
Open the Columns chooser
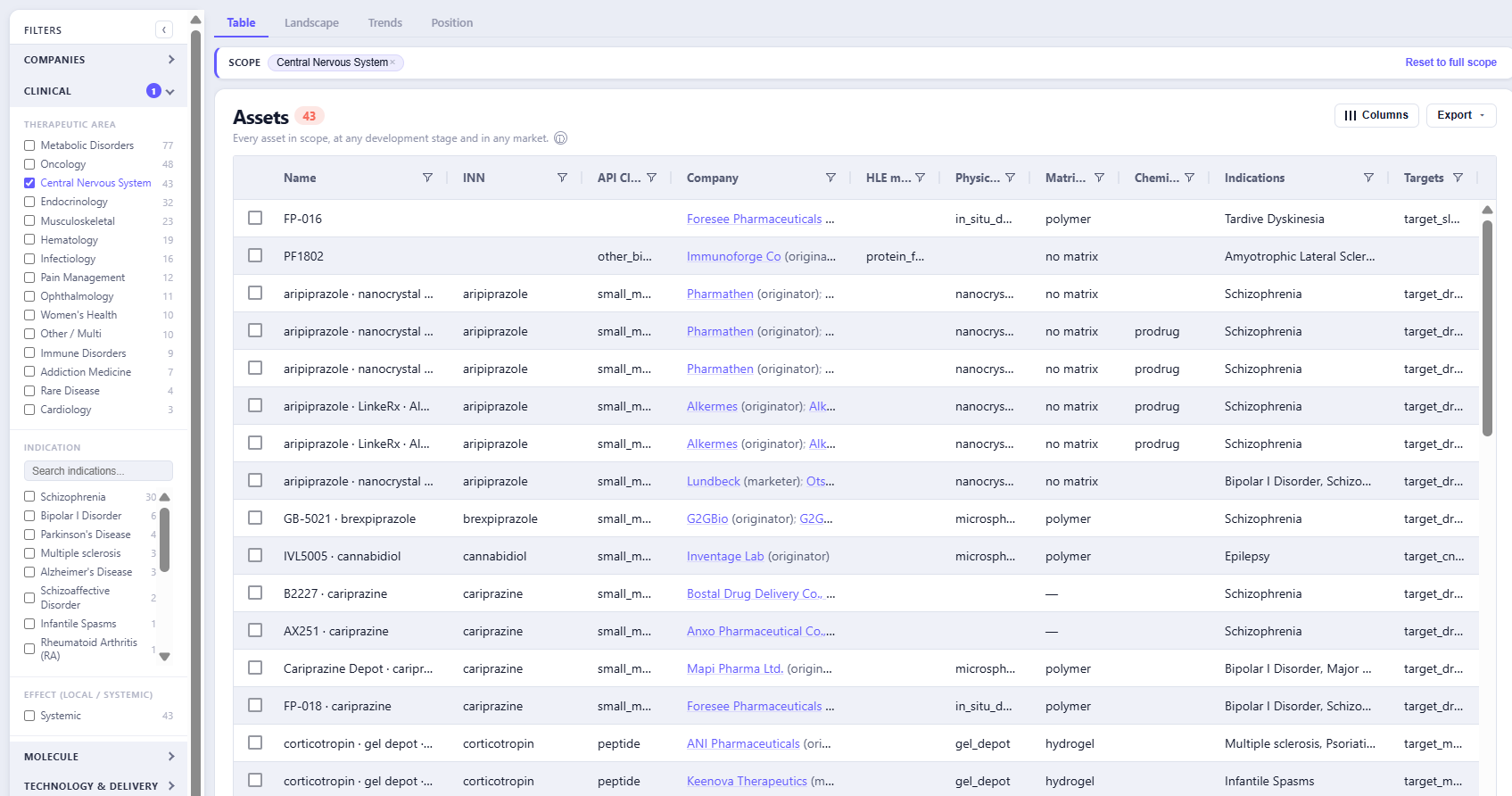1376,115
